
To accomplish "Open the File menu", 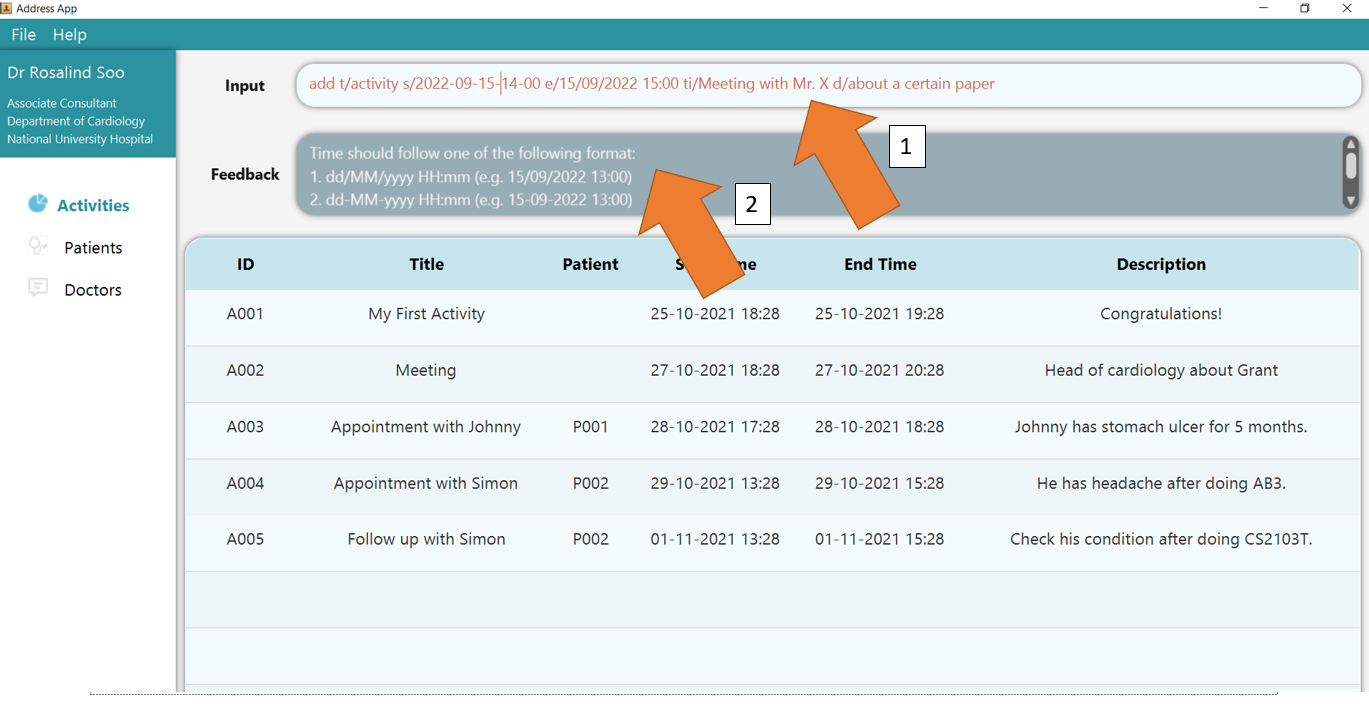I will coord(23,34).
